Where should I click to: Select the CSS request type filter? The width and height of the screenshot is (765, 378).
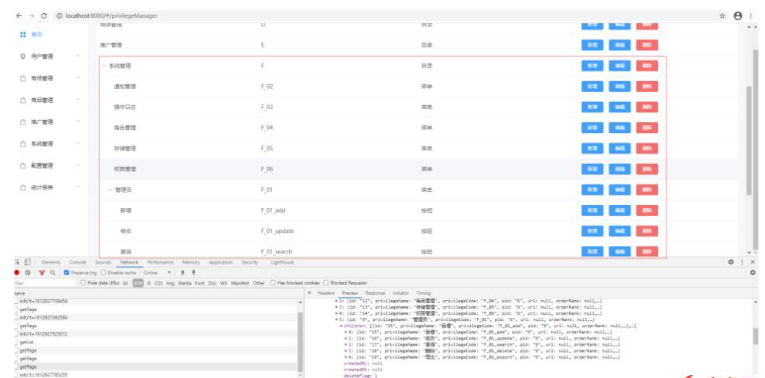pyautogui.click(x=158, y=283)
